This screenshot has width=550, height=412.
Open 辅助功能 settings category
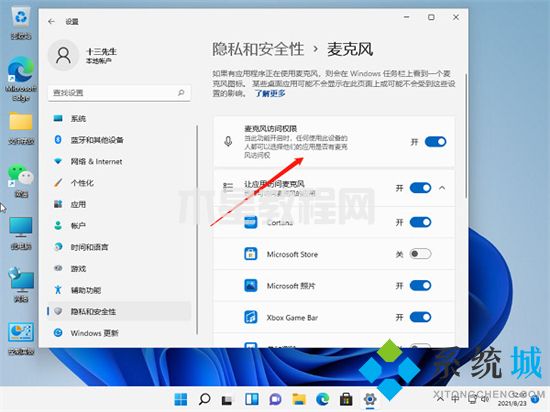pyautogui.click(x=119, y=290)
